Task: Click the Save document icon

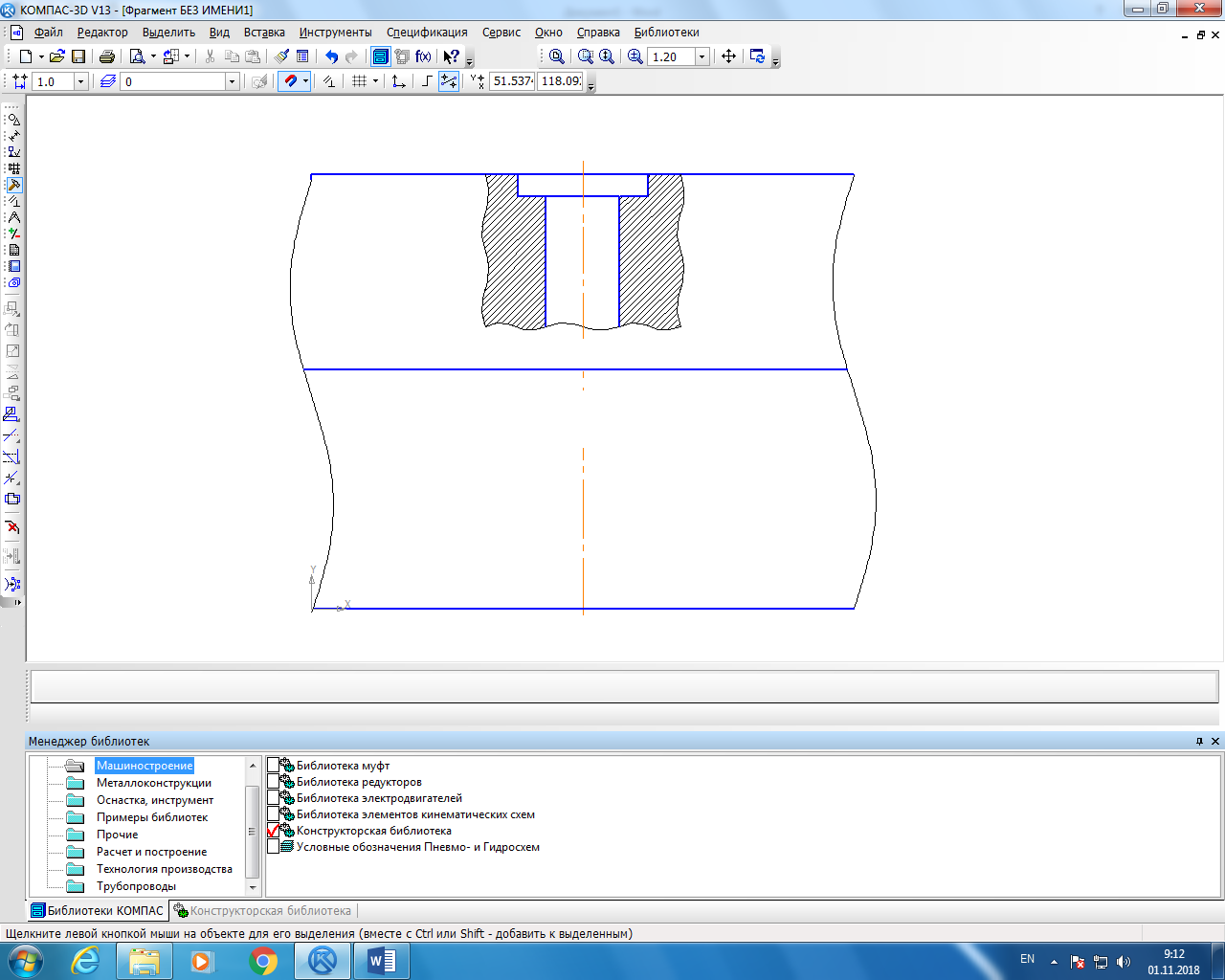Action: [x=78, y=57]
